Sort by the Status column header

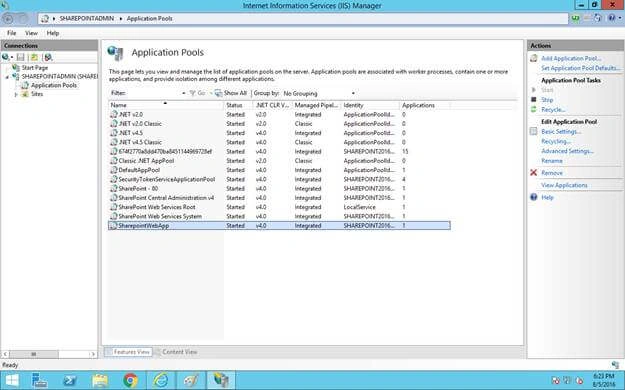click(238, 105)
